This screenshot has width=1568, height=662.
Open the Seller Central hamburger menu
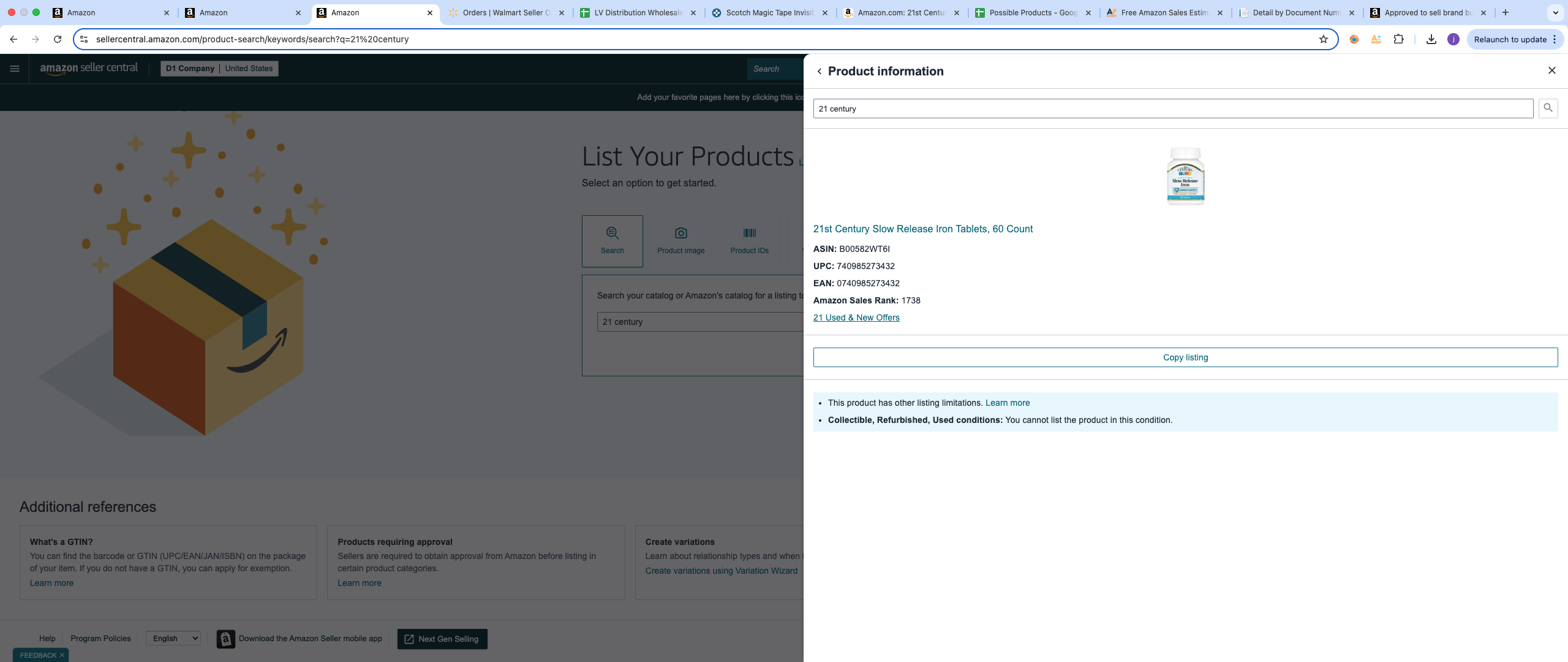pyautogui.click(x=15, y=69)
